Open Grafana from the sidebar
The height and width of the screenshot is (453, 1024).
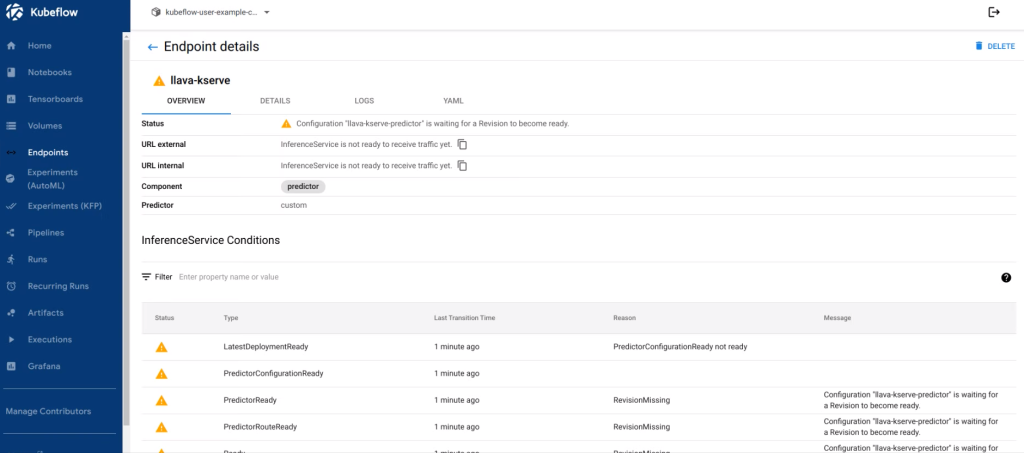[44, 366]
